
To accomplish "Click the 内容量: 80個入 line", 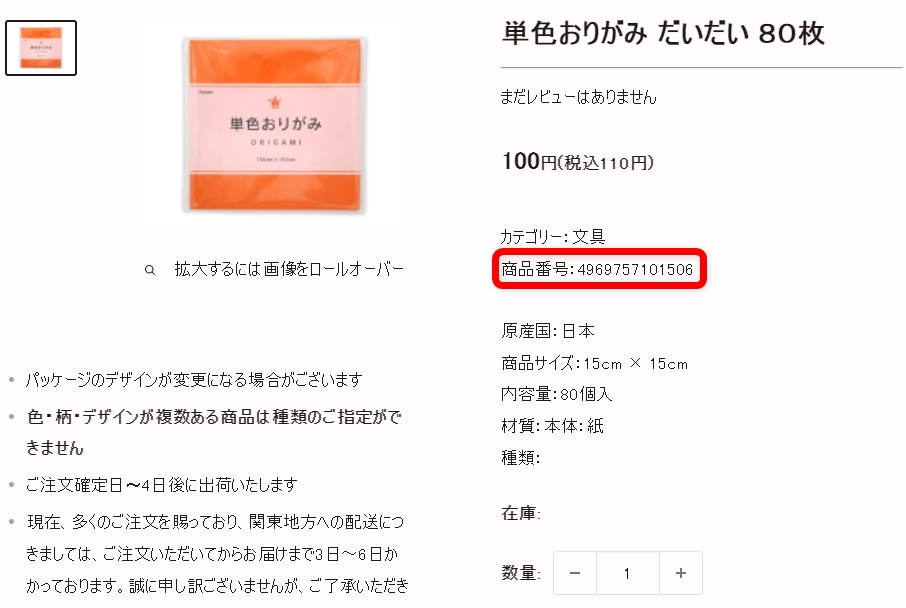I will click(556, 394).
